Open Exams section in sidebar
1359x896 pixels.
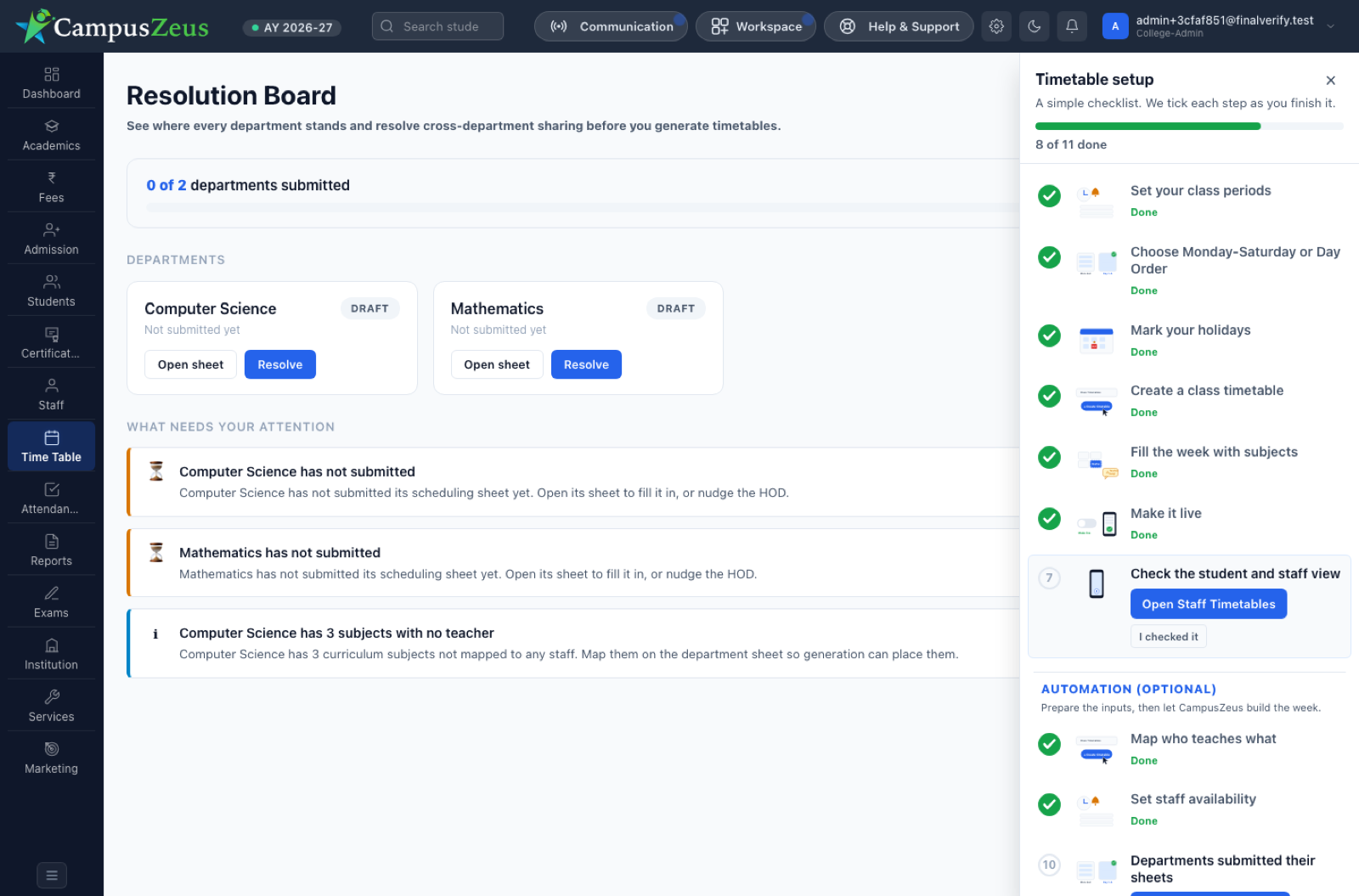52,601
